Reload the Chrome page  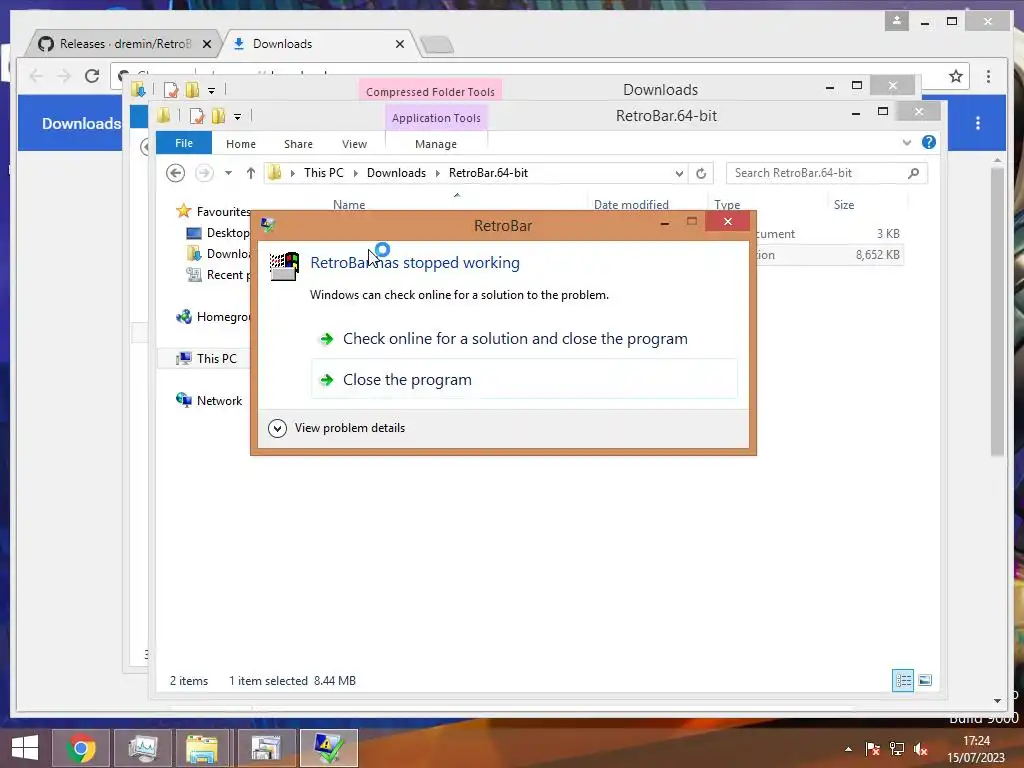(x=92, y=76)
